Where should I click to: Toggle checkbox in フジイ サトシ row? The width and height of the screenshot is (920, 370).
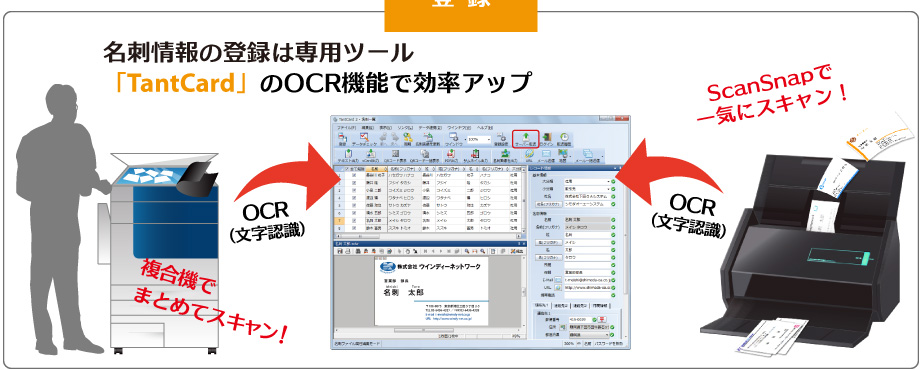pos(354,183)
